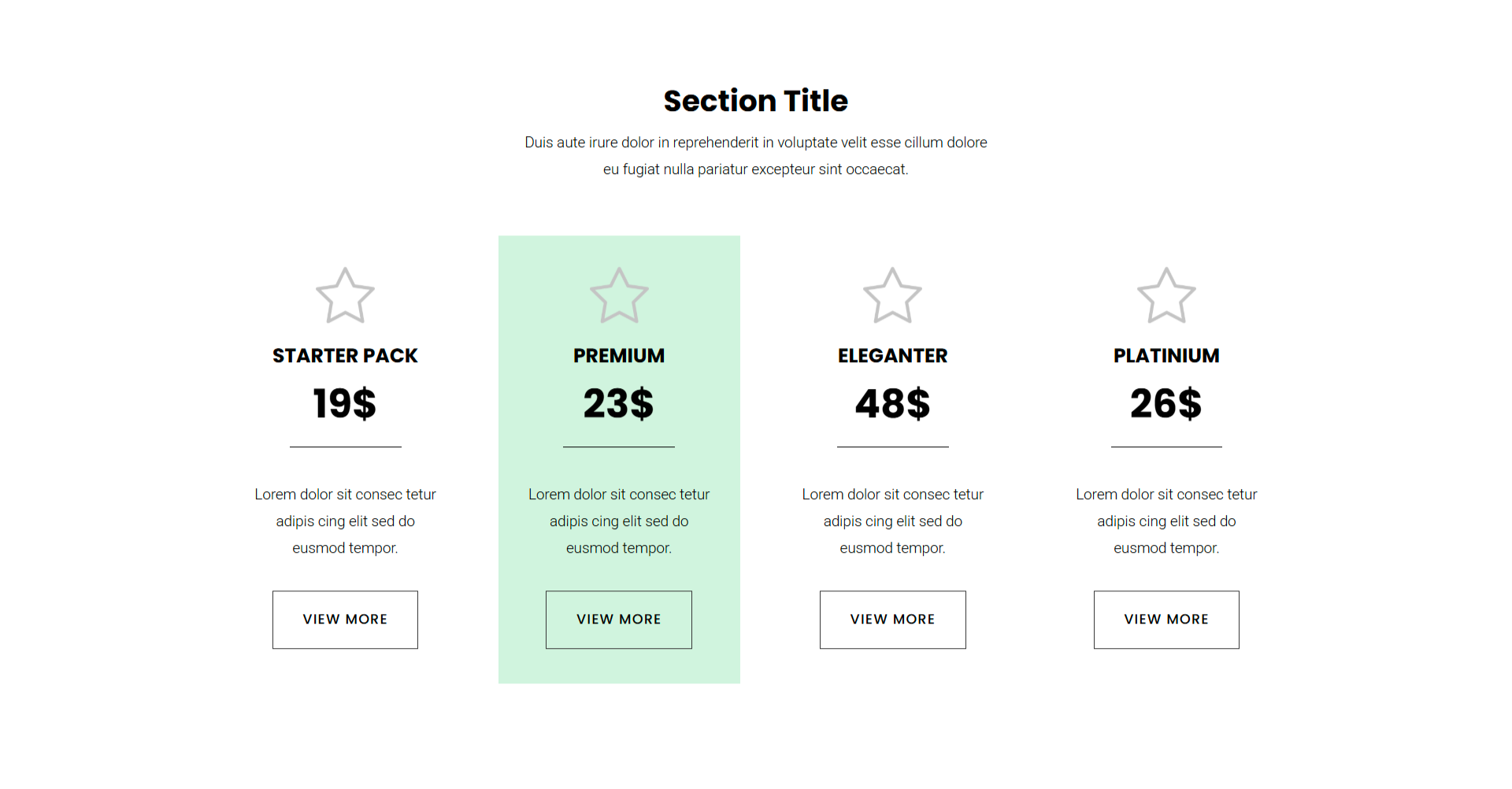
Task: Click the 23$ price
Action: (619, 403)
